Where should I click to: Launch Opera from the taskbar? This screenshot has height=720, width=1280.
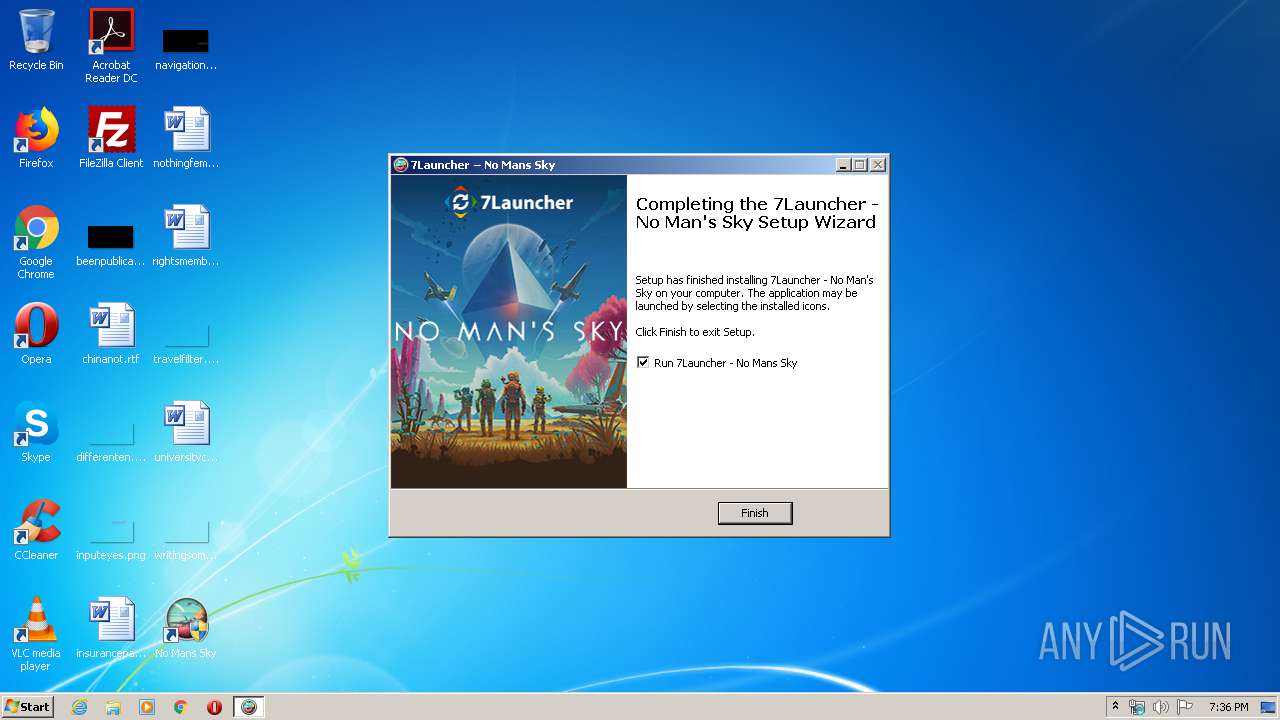(x=214, y=707)
